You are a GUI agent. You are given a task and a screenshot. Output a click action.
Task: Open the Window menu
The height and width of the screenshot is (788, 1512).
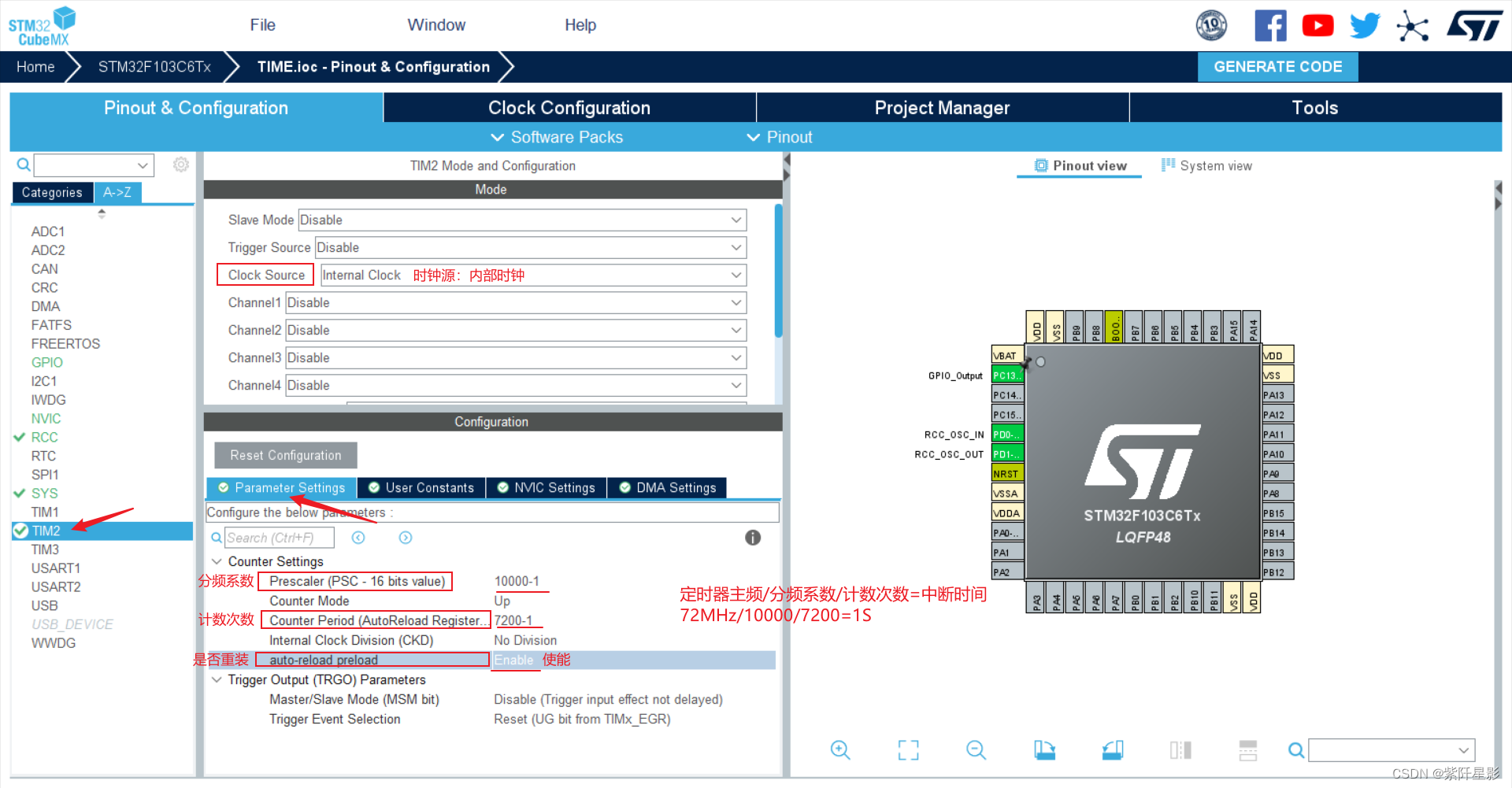coord(436,25)
